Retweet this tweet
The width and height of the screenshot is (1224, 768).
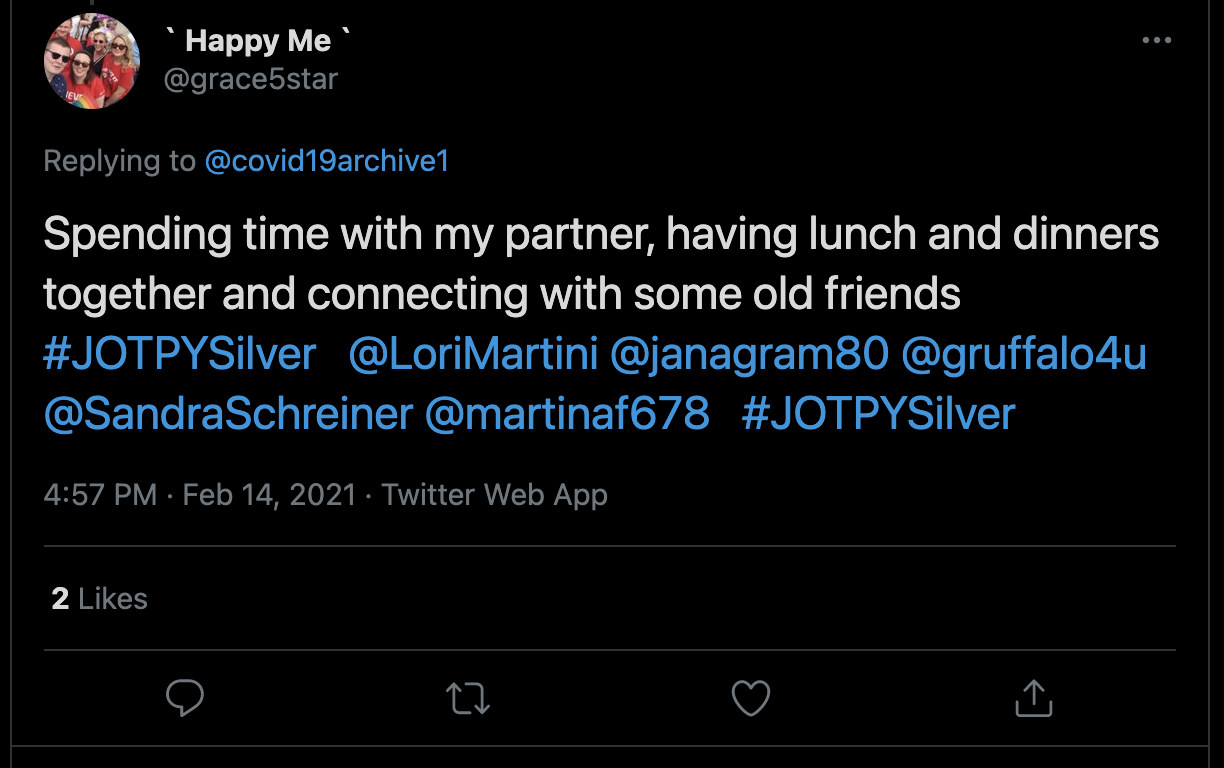pos(468,698)
